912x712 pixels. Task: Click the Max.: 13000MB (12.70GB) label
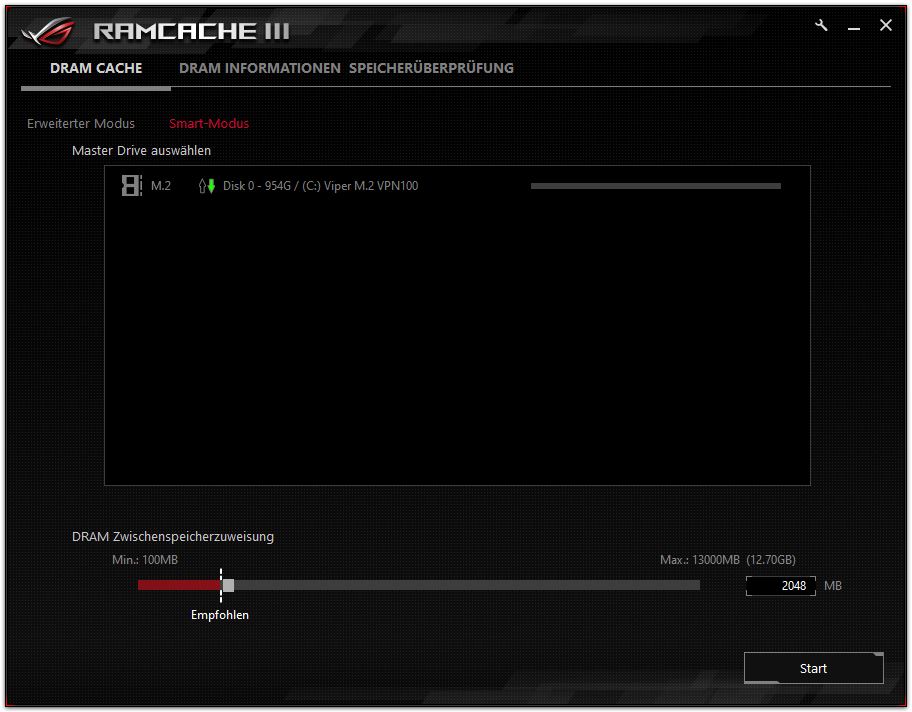[728, 560]
